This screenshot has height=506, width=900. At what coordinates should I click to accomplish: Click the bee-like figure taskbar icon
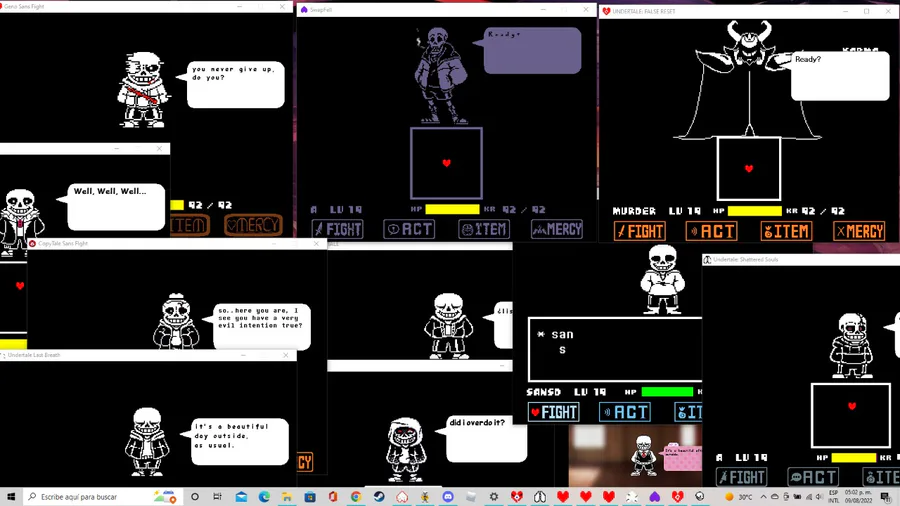click(425, 497)
